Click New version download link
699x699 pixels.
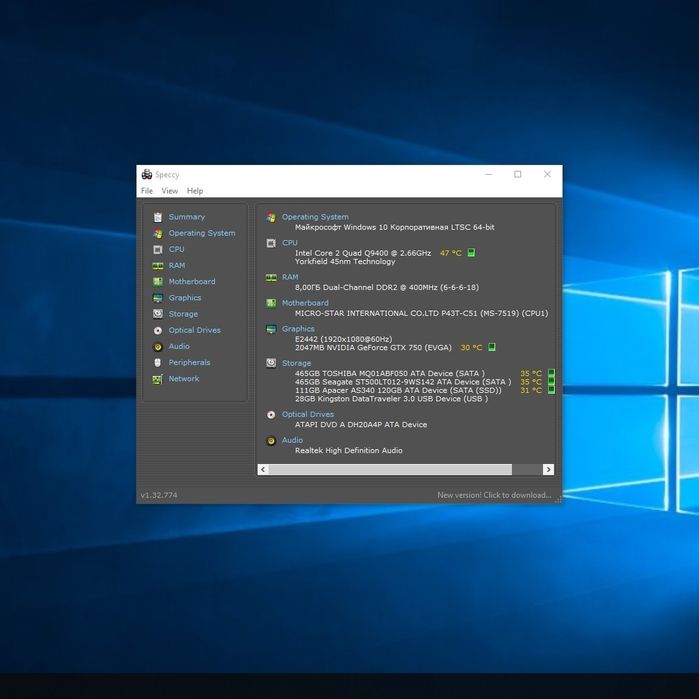(494, 495)
